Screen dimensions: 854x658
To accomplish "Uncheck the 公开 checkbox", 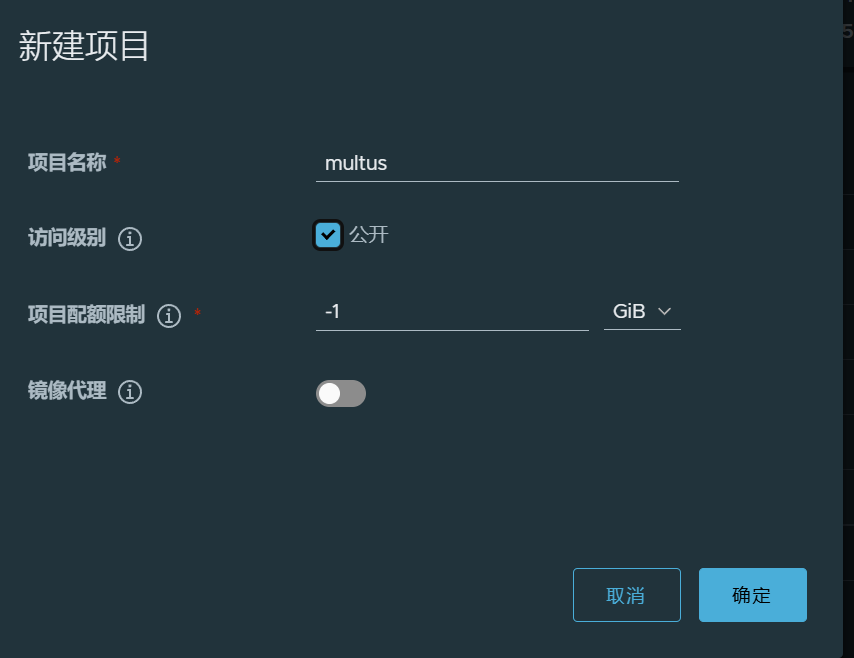I will [328, 235].
